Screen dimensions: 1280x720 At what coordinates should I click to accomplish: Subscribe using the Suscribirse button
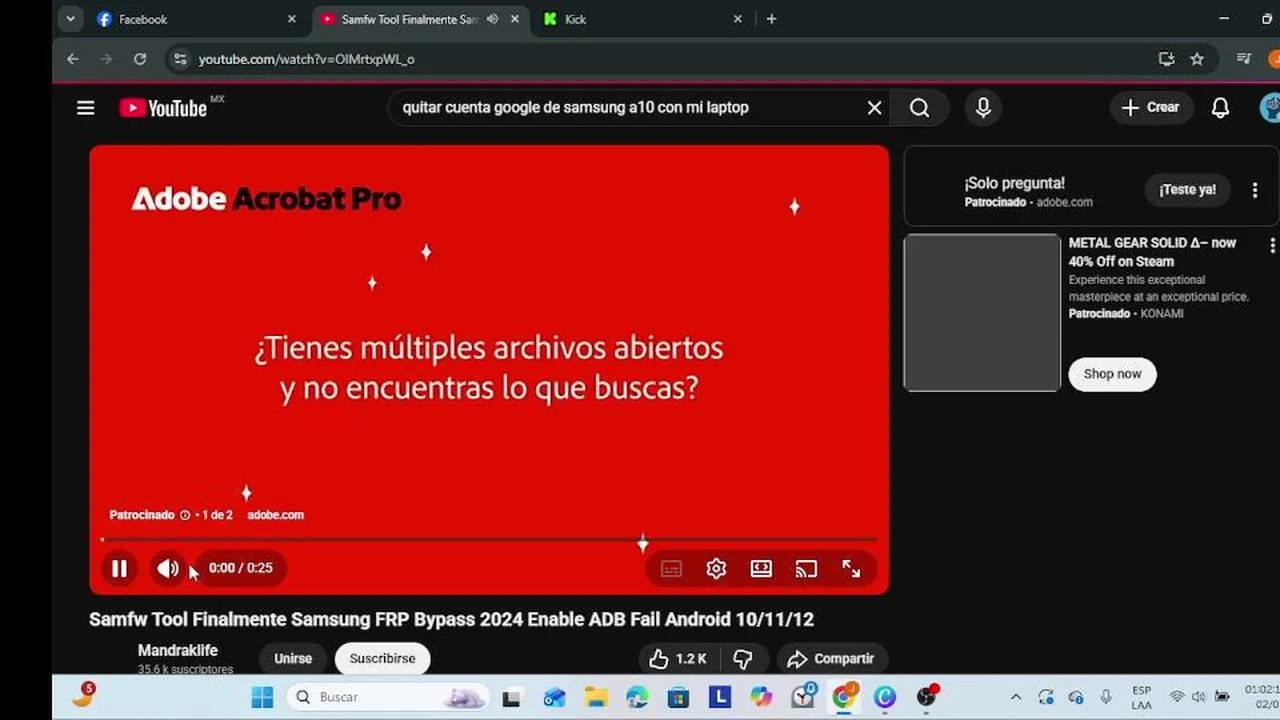382,659
